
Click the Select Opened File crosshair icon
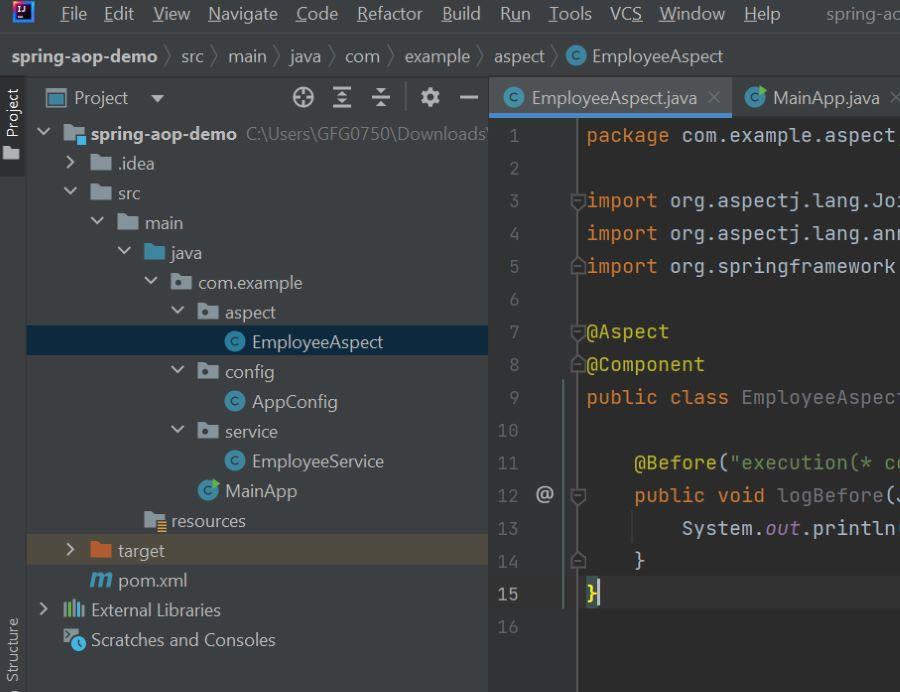tap(303, 98)
